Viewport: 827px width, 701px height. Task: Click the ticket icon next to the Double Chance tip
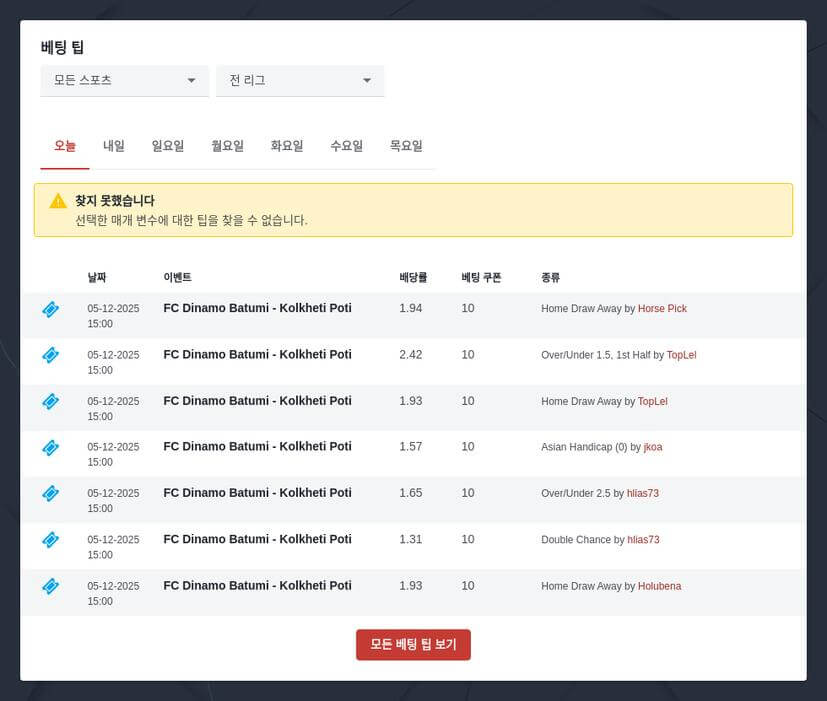(x=50, y=540)
